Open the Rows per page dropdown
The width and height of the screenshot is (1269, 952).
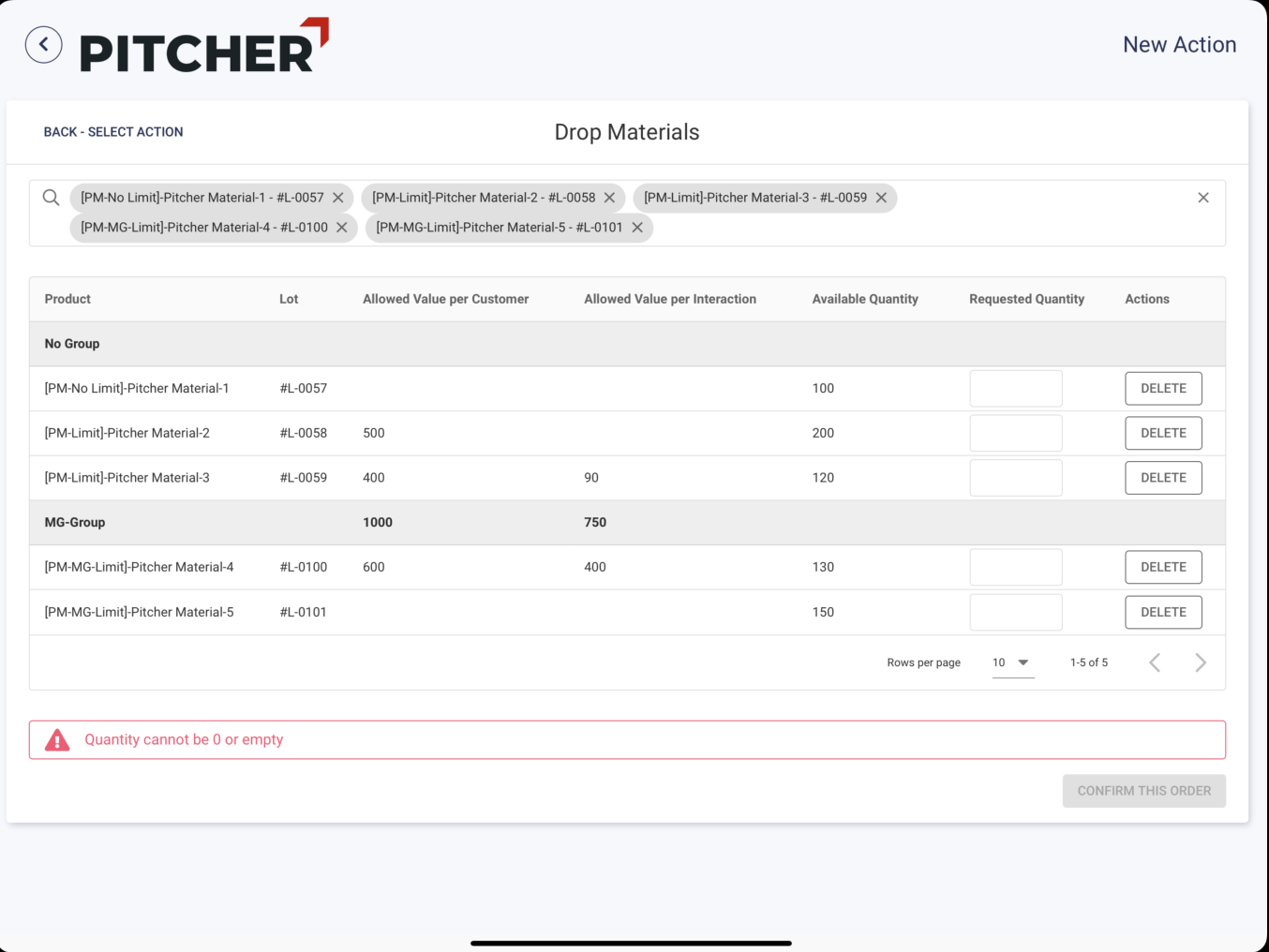pyautogui.click(x=1012, y=662)
